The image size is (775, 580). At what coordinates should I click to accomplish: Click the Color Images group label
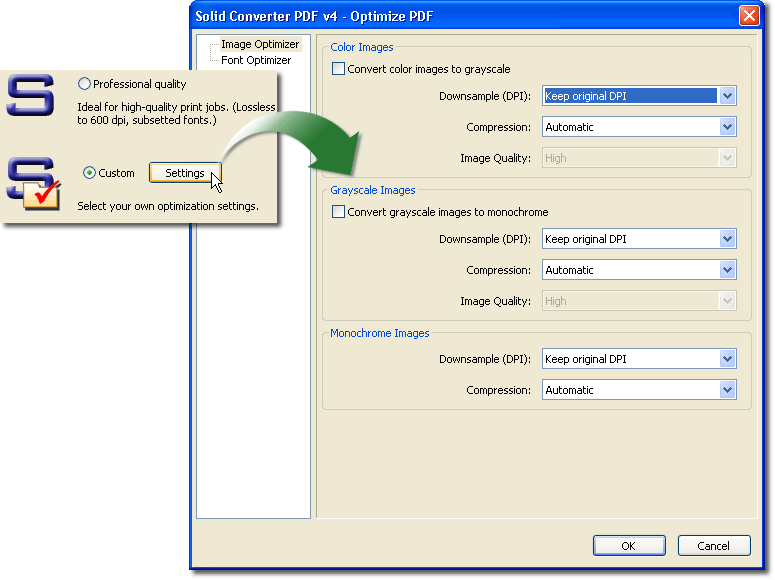pyautogui.click(x=362, y=47)
